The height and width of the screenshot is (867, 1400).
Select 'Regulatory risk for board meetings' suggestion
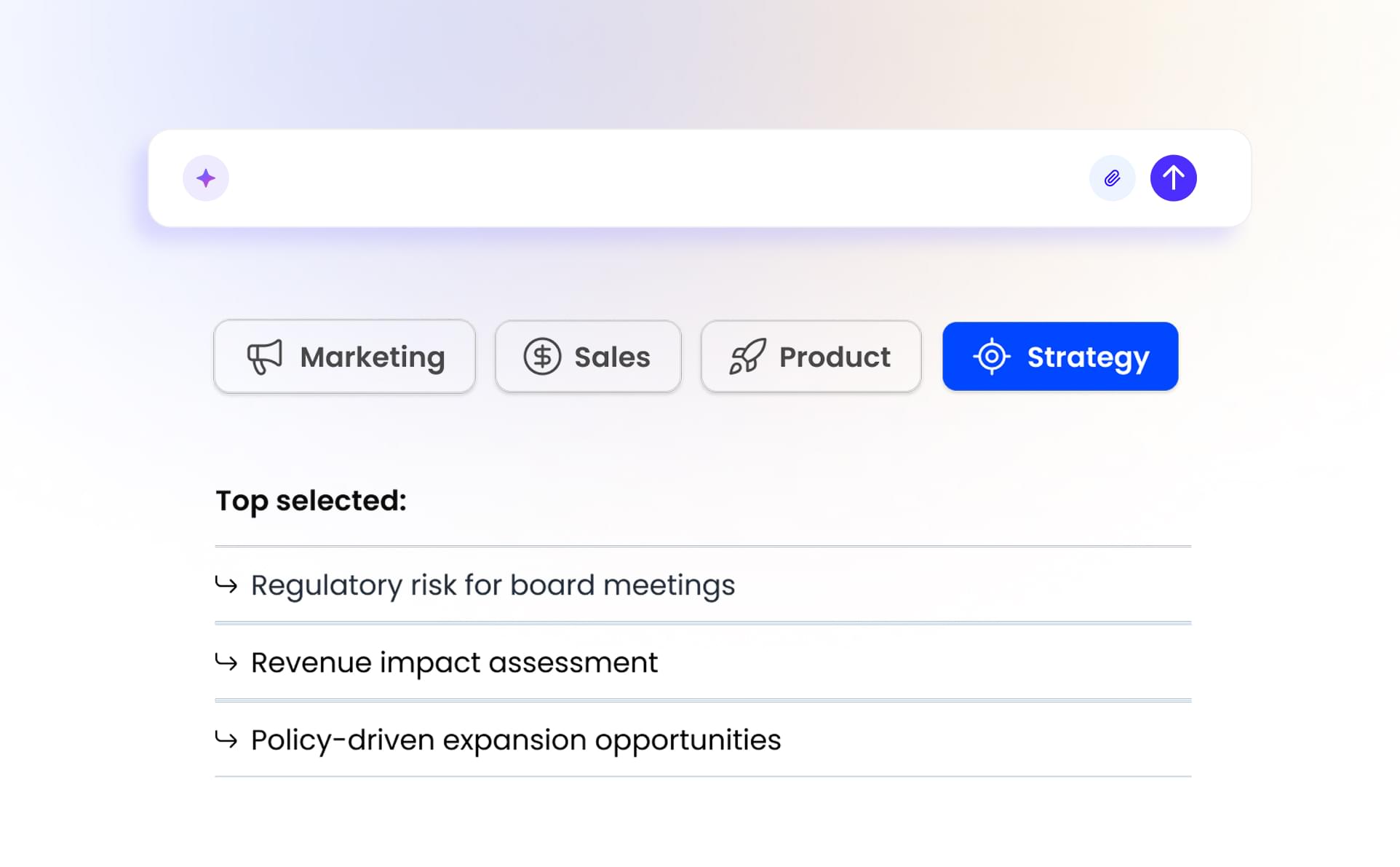[x=493, y=585]
